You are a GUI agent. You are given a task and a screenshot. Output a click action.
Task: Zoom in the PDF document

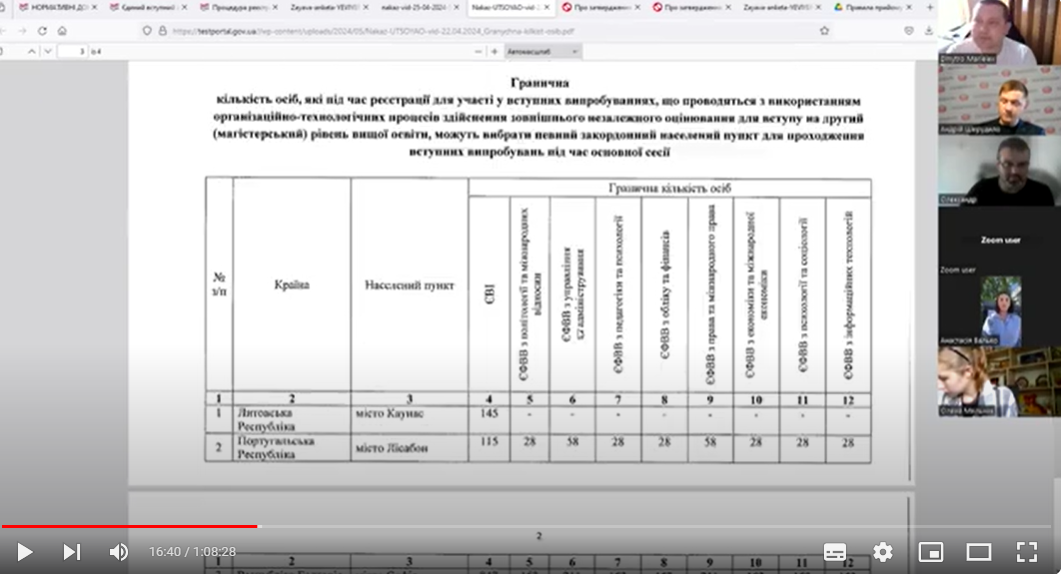[495, 51]
